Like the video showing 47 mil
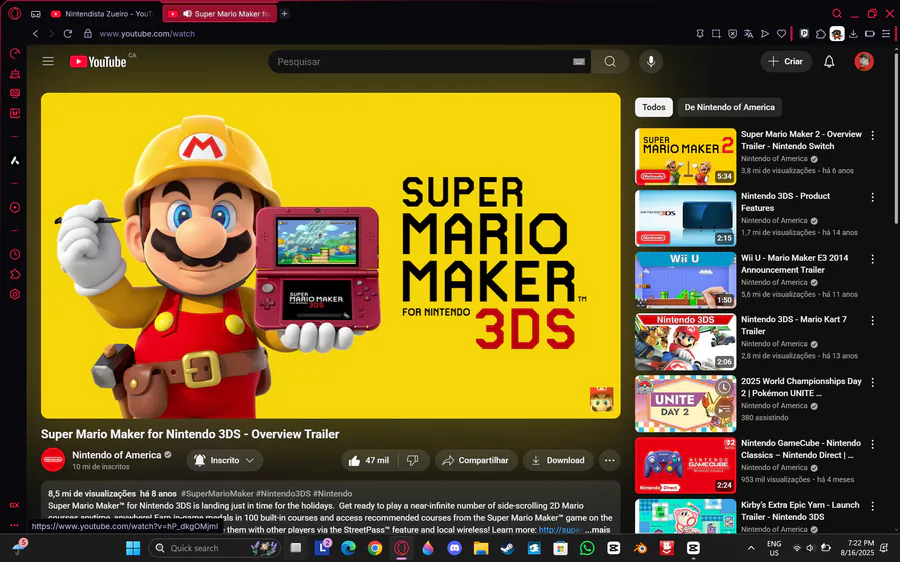This screenshot has height=562, width=900. coord(368,460)
